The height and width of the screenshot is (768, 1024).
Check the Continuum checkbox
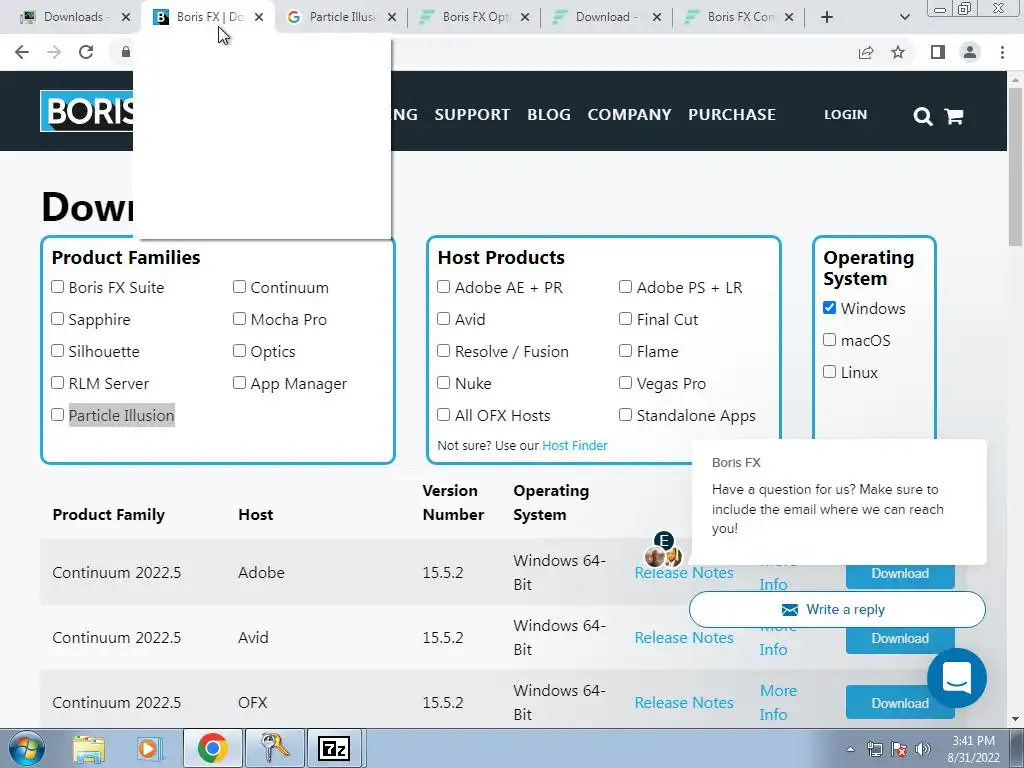(x=240, y=287)
